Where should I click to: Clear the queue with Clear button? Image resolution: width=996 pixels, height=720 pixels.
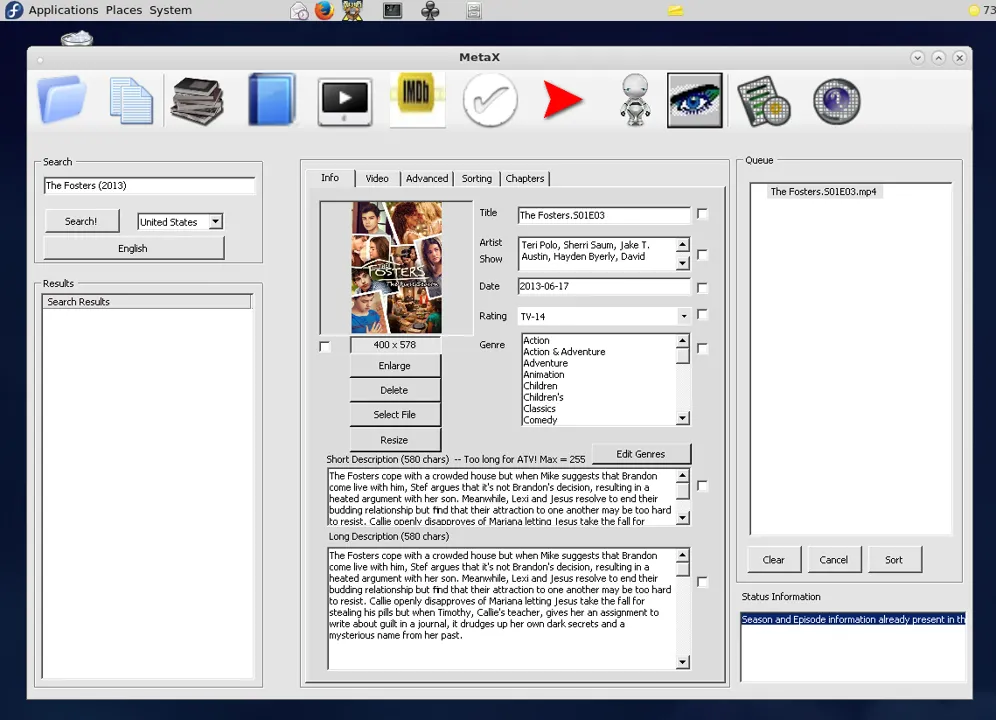(774, 560)
